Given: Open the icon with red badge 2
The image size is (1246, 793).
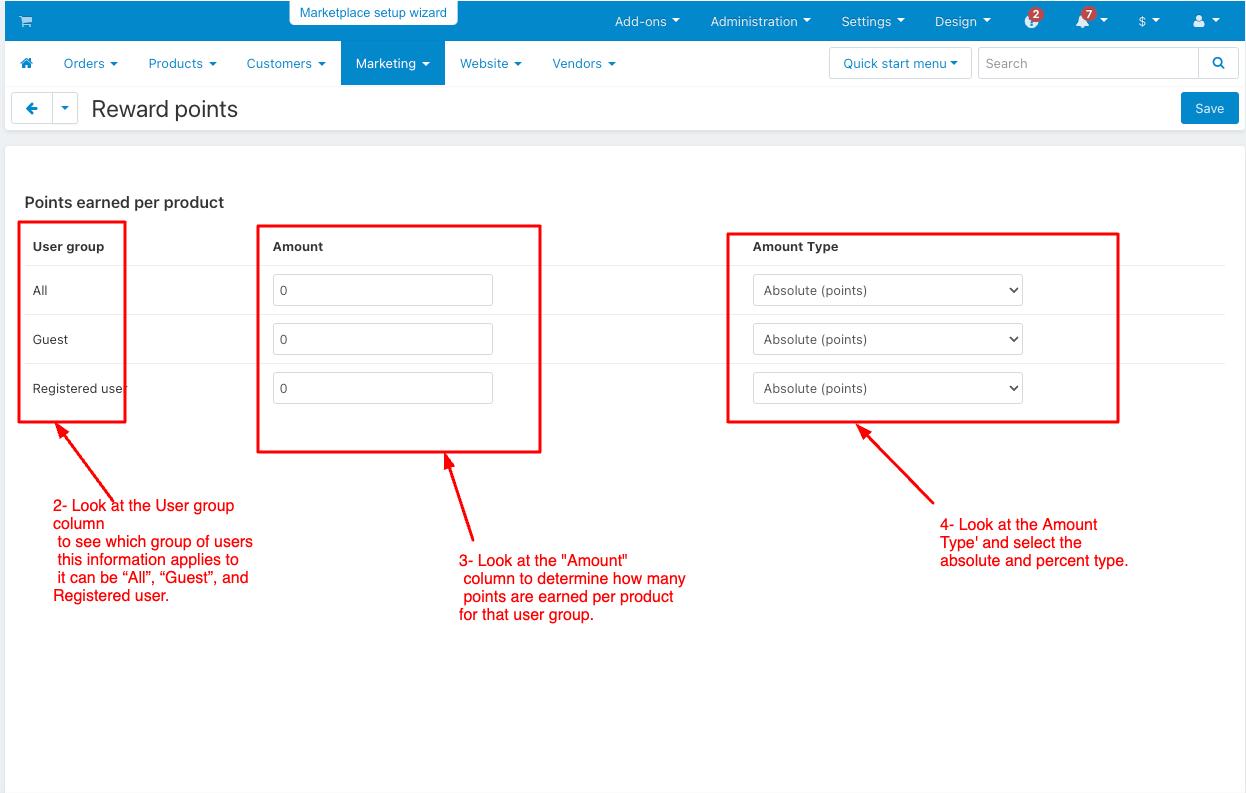Looking at the screenshot, I should tap(1032, 21).
